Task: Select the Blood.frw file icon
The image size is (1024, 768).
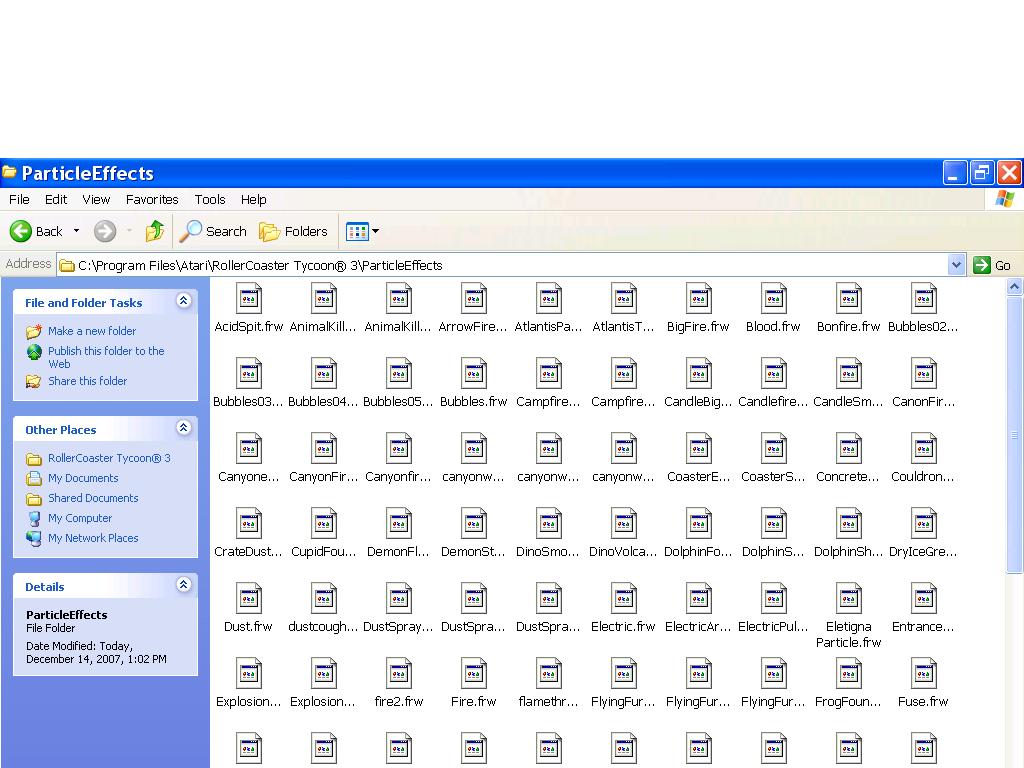Action: tap(773, 299)
